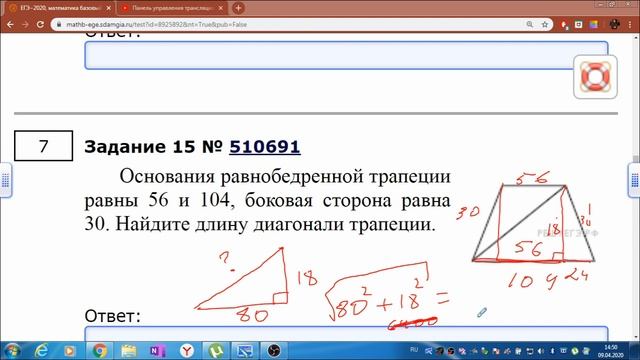Open the help lifebuoy icon button
Screen dimensions: 640x360
pos(595,77)
